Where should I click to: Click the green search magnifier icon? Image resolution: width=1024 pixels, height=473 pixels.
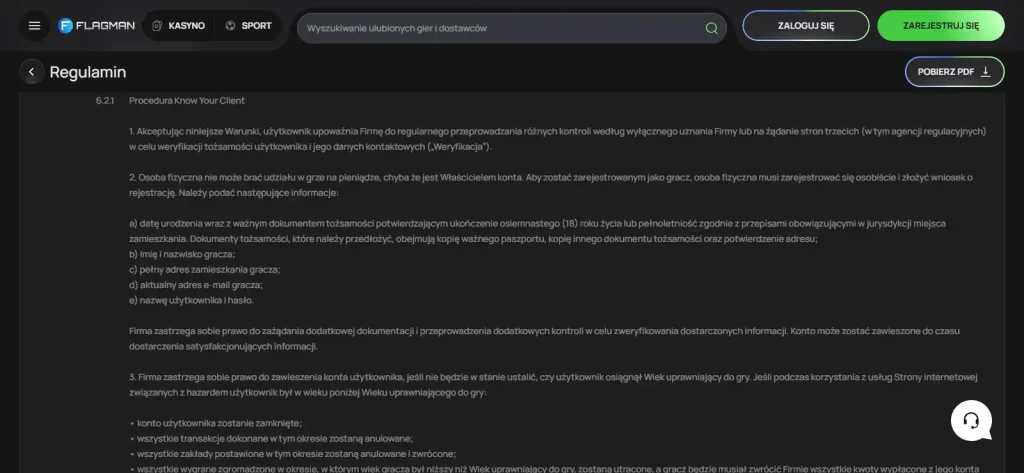(x=711, y=28)
